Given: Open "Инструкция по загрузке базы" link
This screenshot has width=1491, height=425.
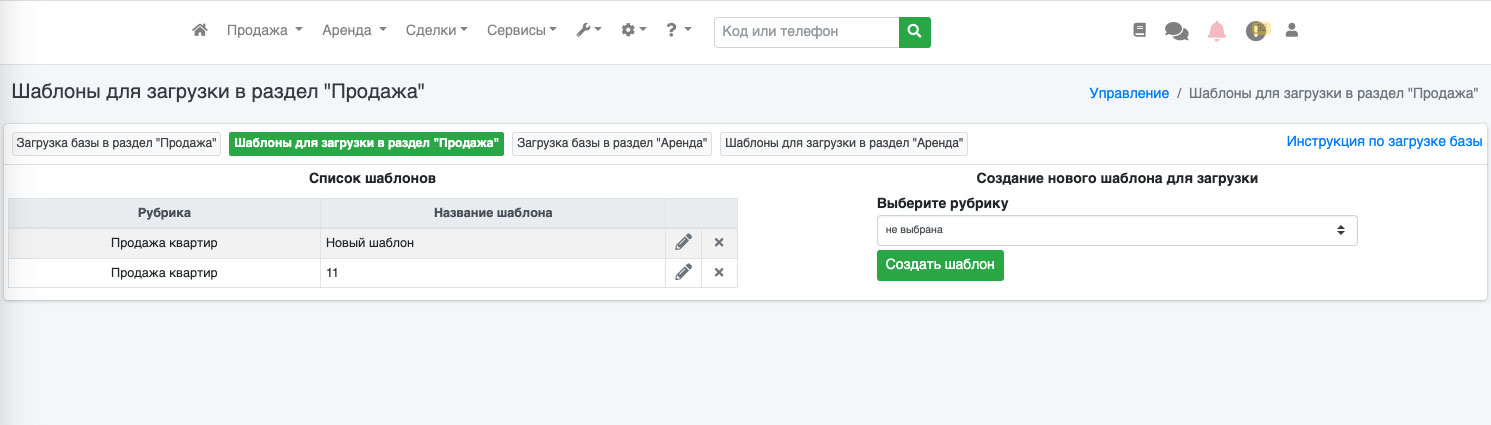Looking at the screenshot, I should (x=1384, y=142).
